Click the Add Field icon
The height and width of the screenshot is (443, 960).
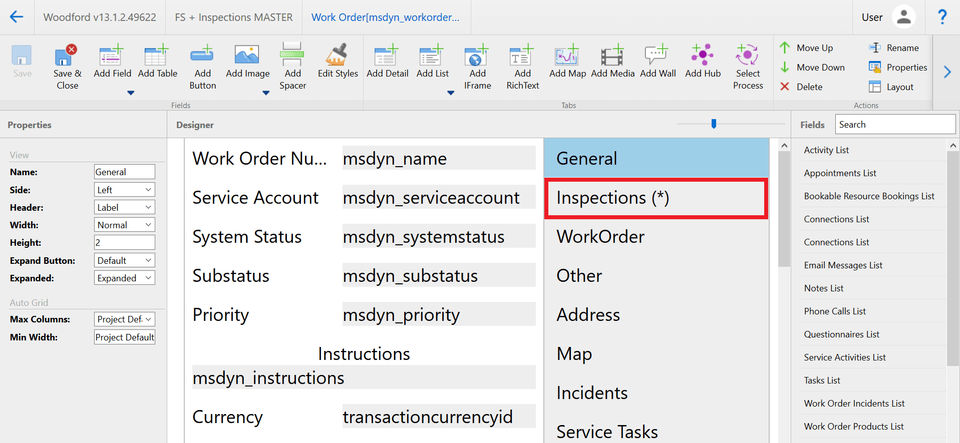[x=112, y=55]
